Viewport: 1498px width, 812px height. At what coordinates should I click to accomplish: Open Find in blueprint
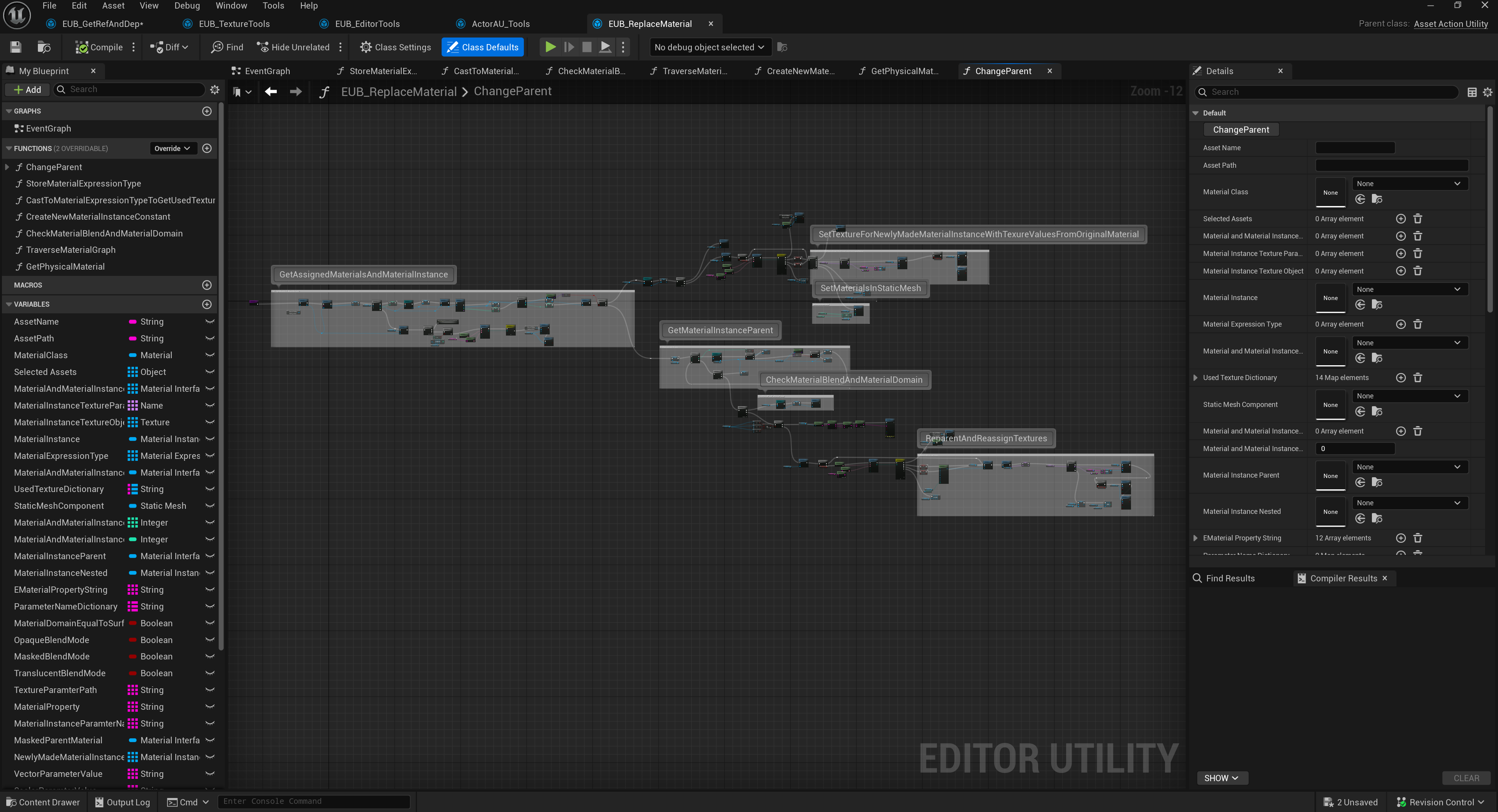[x=227, y=47]
